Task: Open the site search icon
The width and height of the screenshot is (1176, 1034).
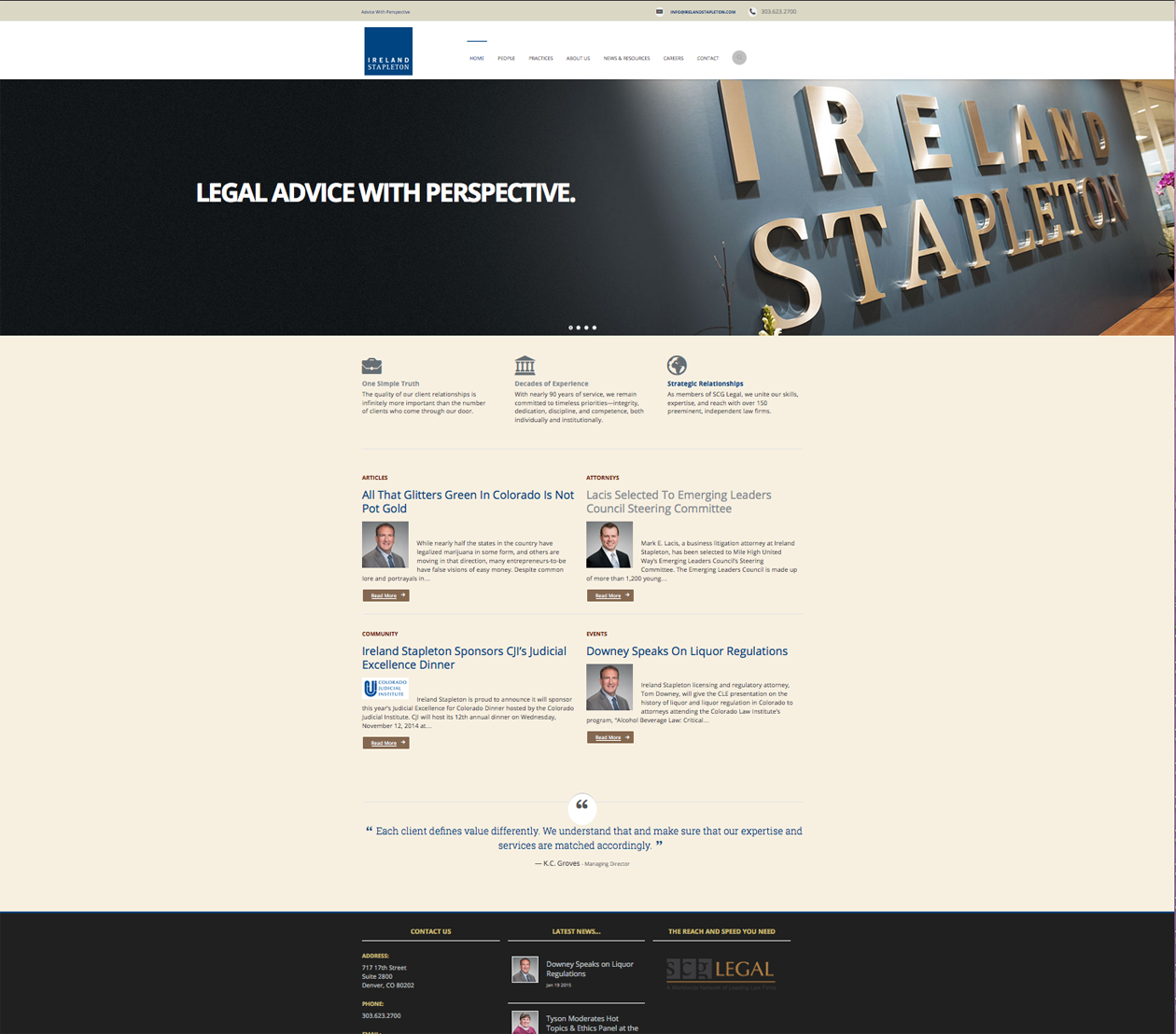Action: tap(739, 58)
